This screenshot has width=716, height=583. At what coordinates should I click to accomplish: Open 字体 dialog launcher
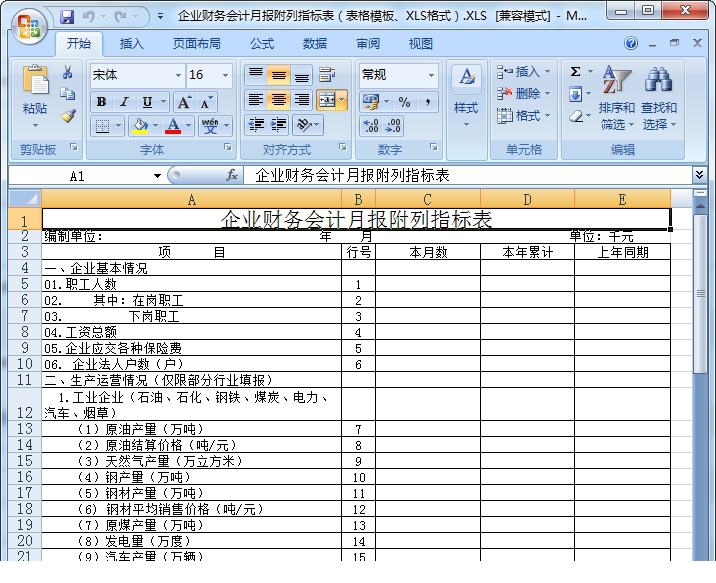(x=228, y=147)
